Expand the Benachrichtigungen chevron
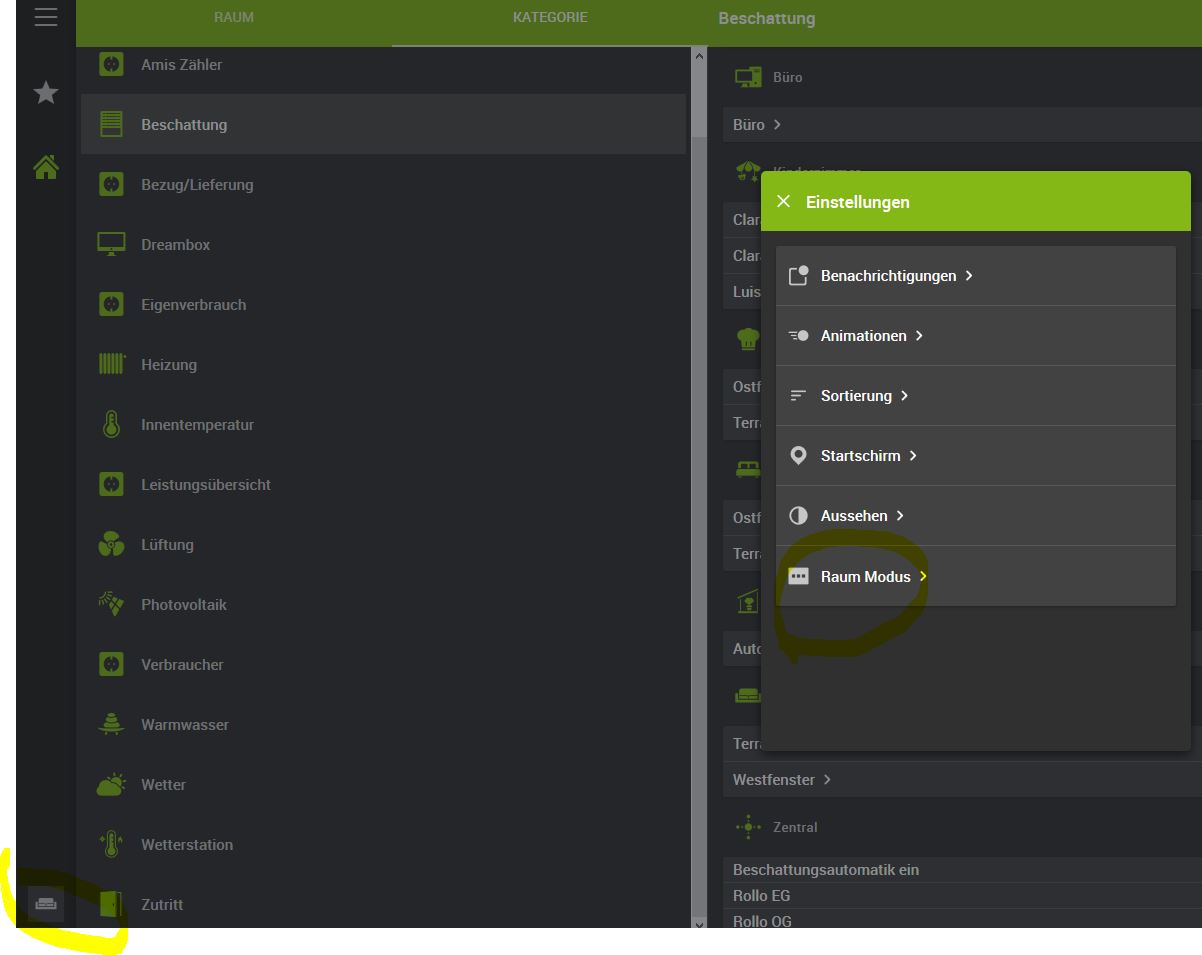 pyautogui.click(x=969, y=276)
